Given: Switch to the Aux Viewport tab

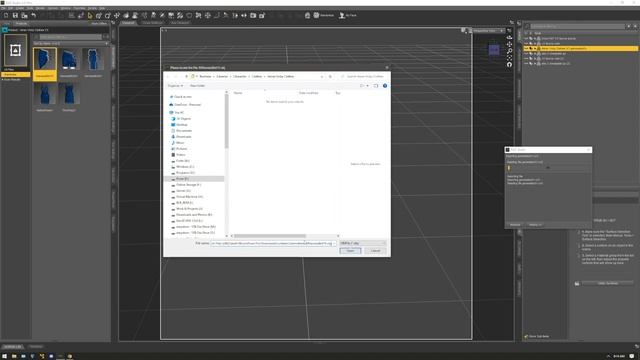Looking at the screenshot, I should (x=180, y=23).
